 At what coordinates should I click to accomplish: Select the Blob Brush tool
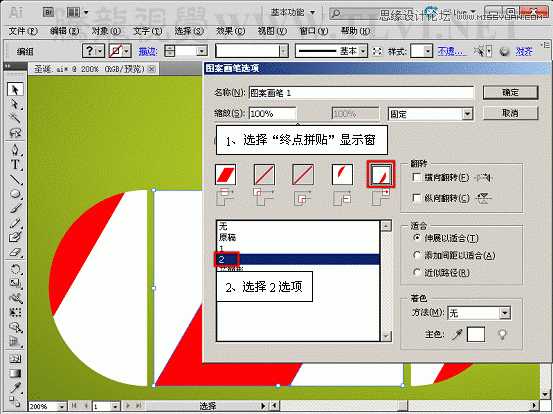15,237
